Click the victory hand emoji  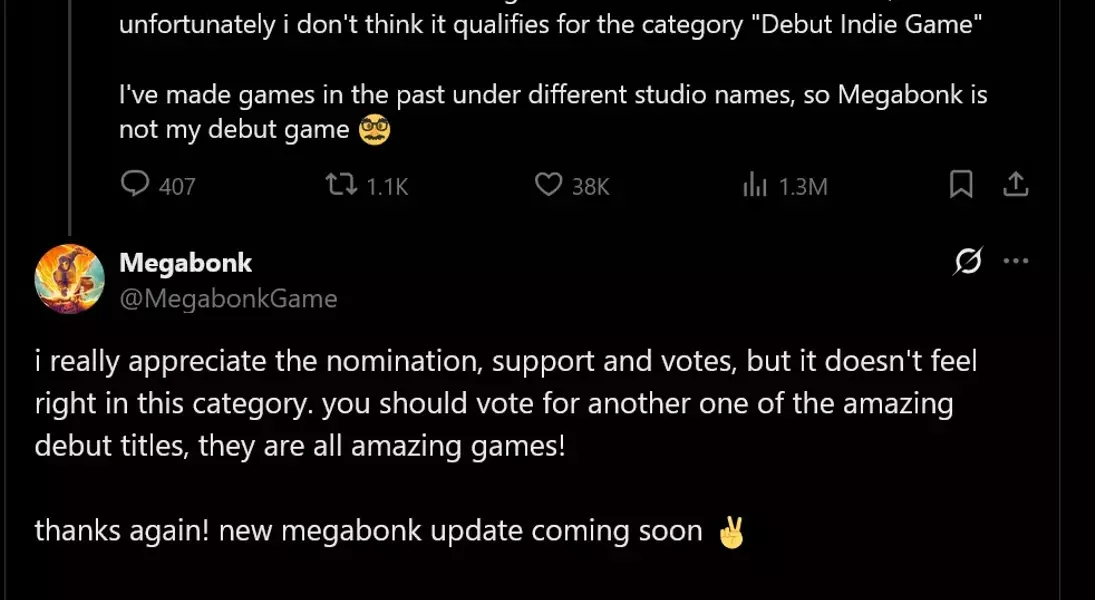[x=732, y=532]
